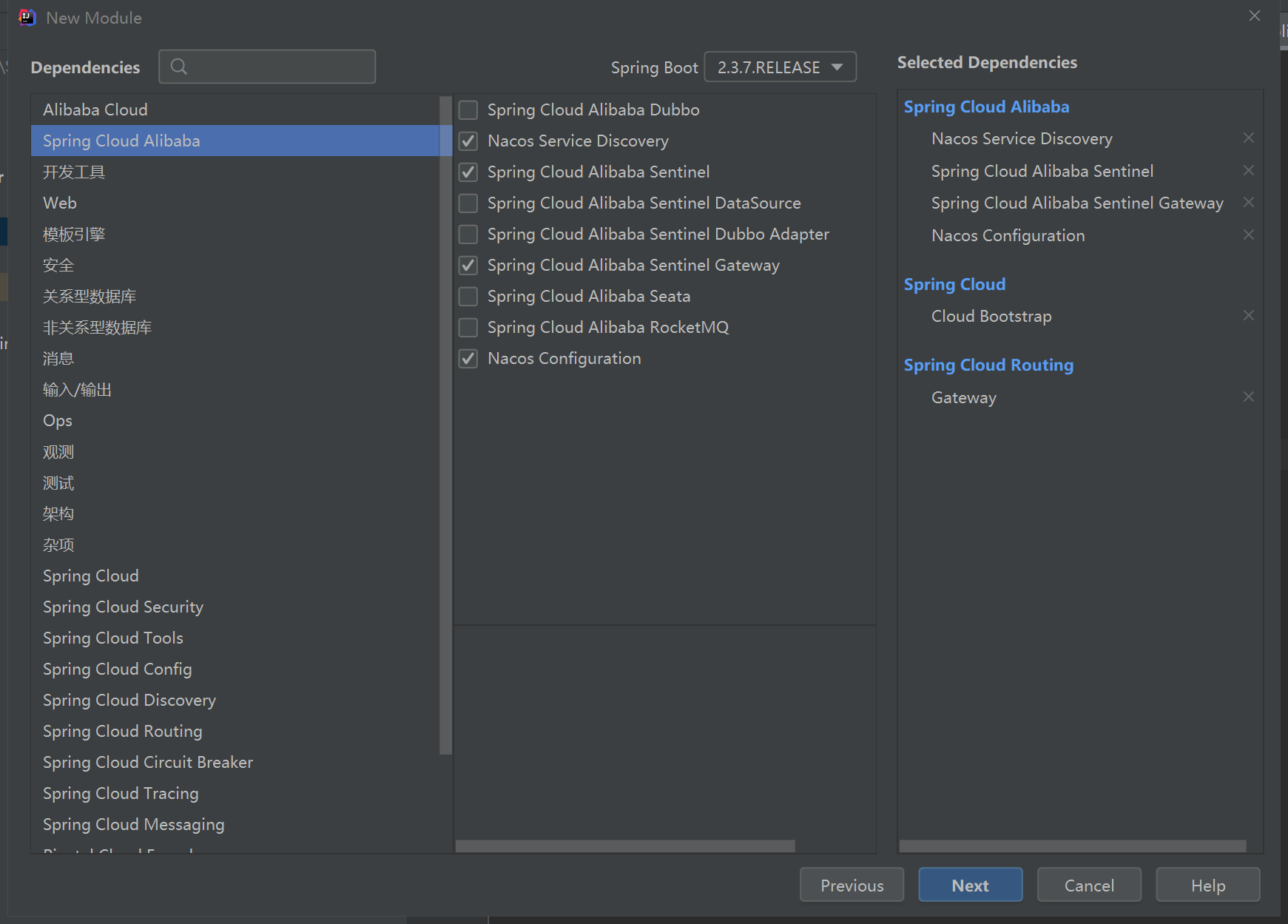
Task: Select Spring Cloud Config category
Action: (x=235, y=669)
